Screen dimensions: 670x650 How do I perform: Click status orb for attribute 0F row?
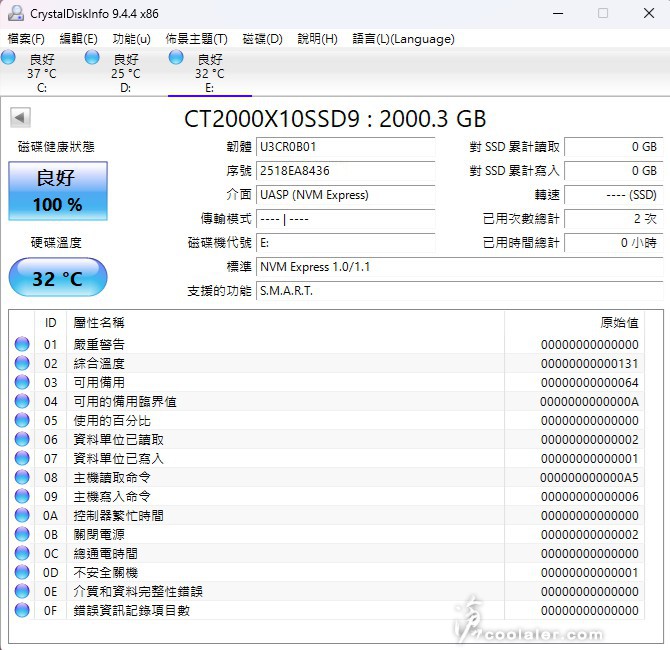click(22, 611)
